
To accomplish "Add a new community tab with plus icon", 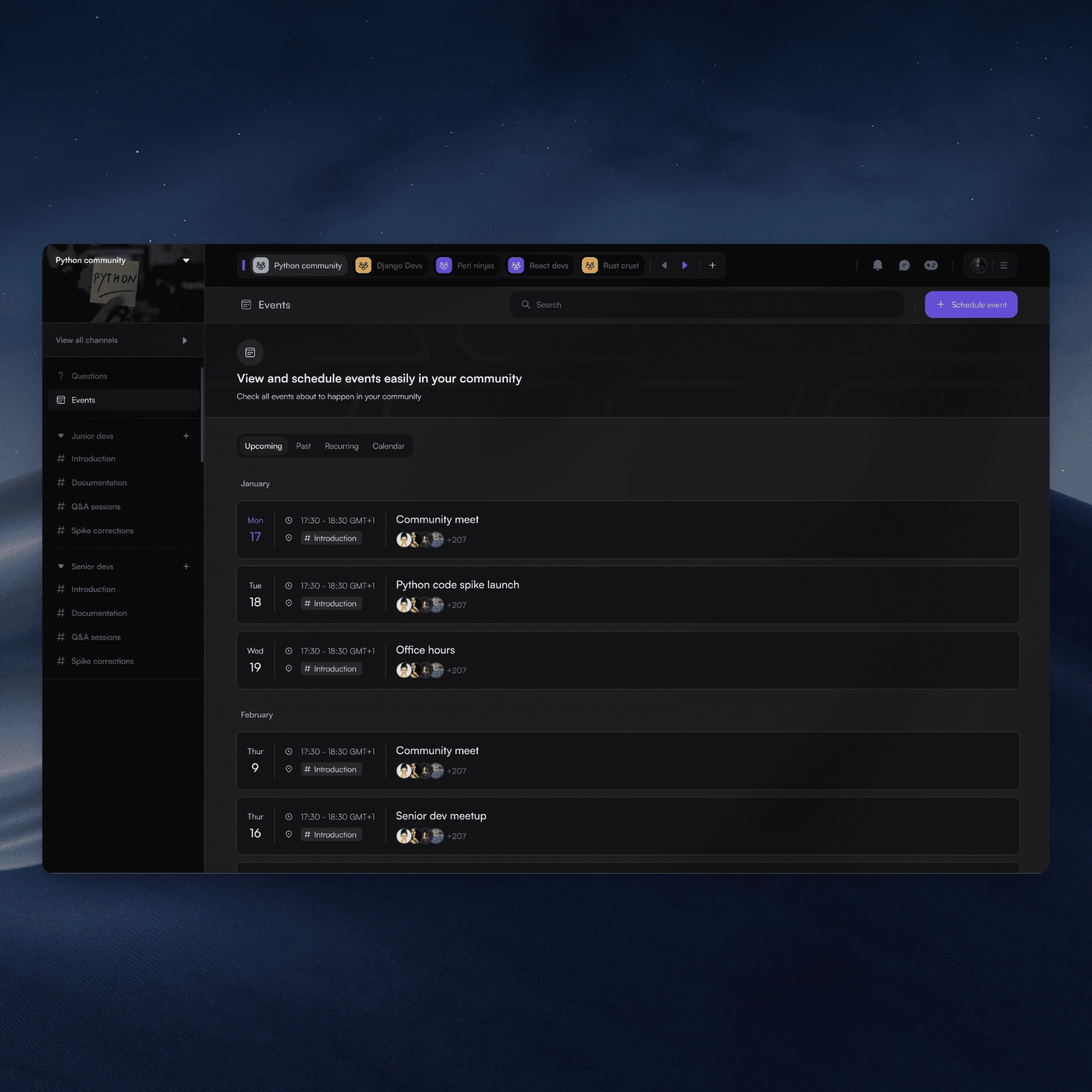I will pyautogui.click(x=712, y=266).
